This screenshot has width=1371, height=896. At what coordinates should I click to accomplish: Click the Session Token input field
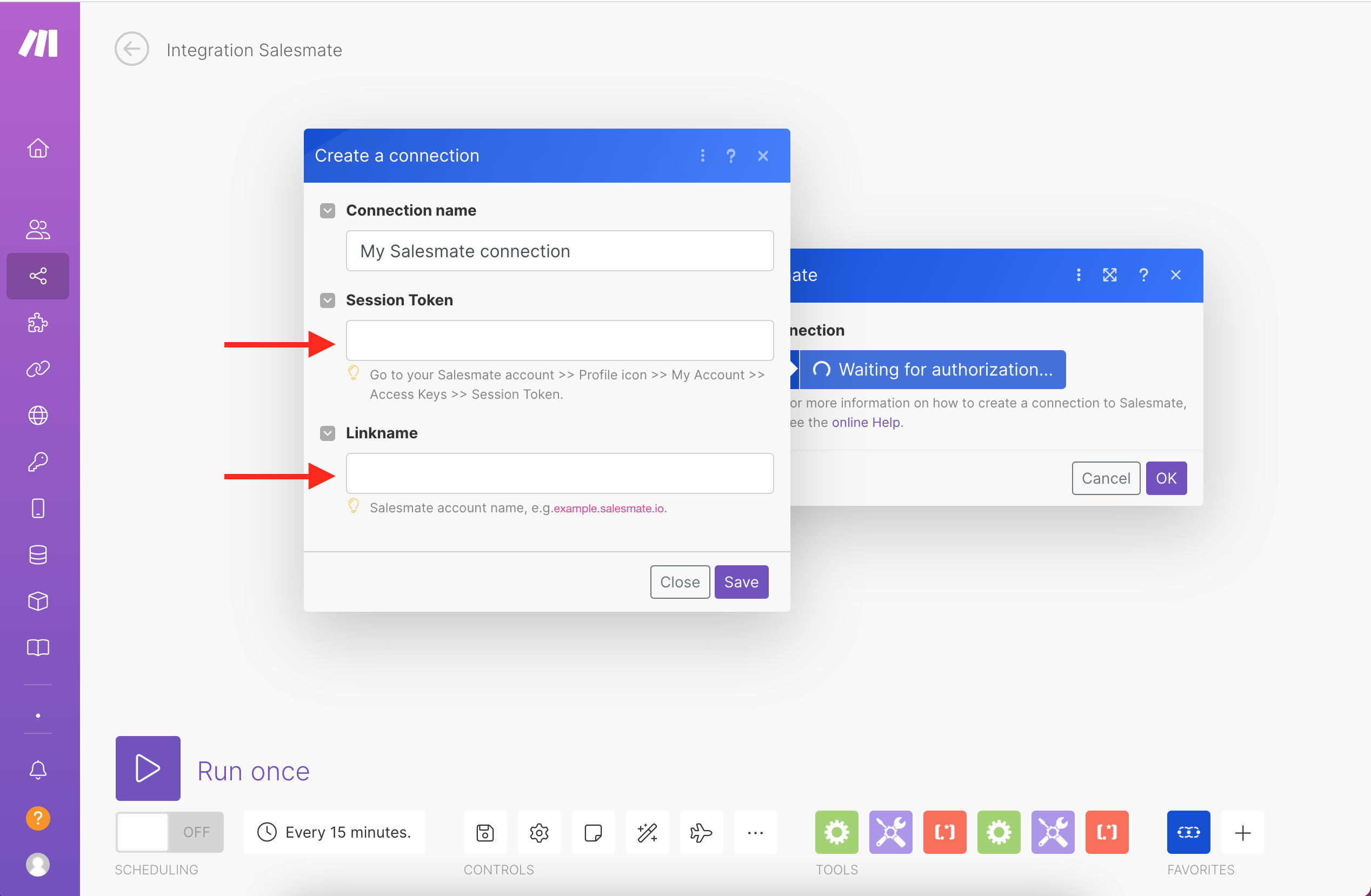tap(560, 341)
